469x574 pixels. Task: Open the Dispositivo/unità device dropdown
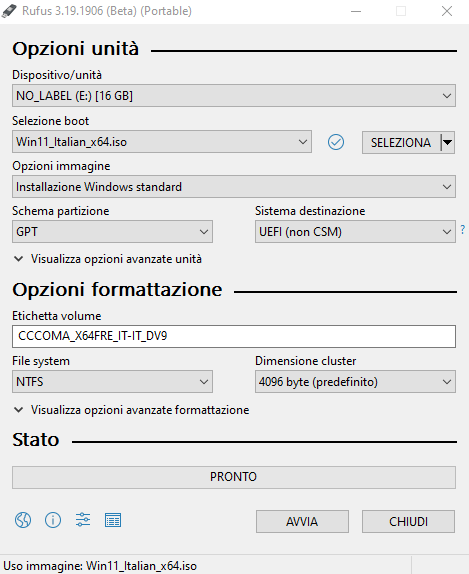pyautogui.click(x=234, y=96)
